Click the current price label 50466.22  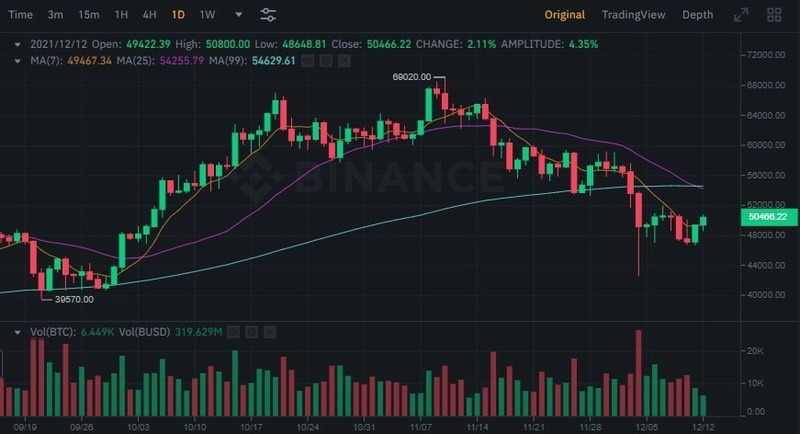pos(767,216)
